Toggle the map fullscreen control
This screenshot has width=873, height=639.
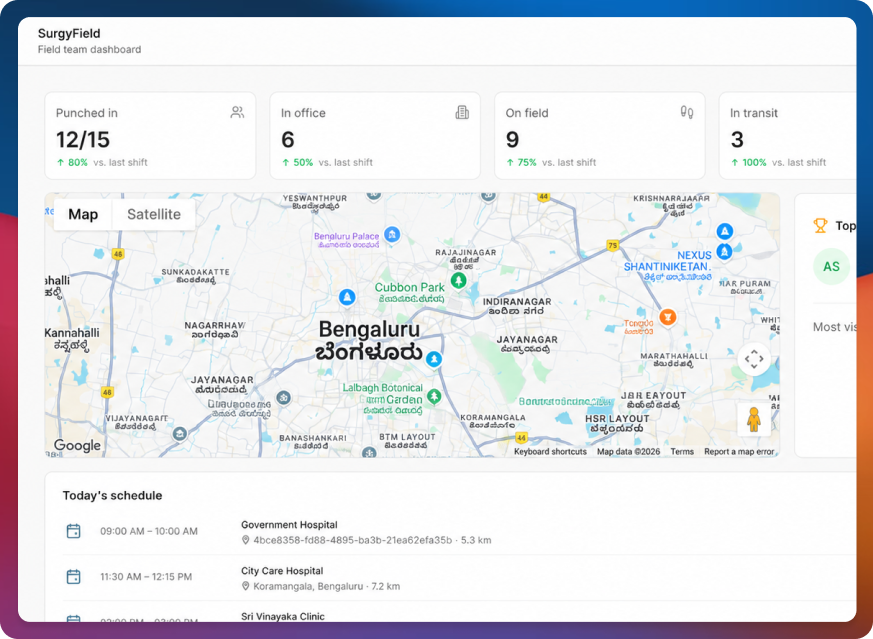[754, 359]
